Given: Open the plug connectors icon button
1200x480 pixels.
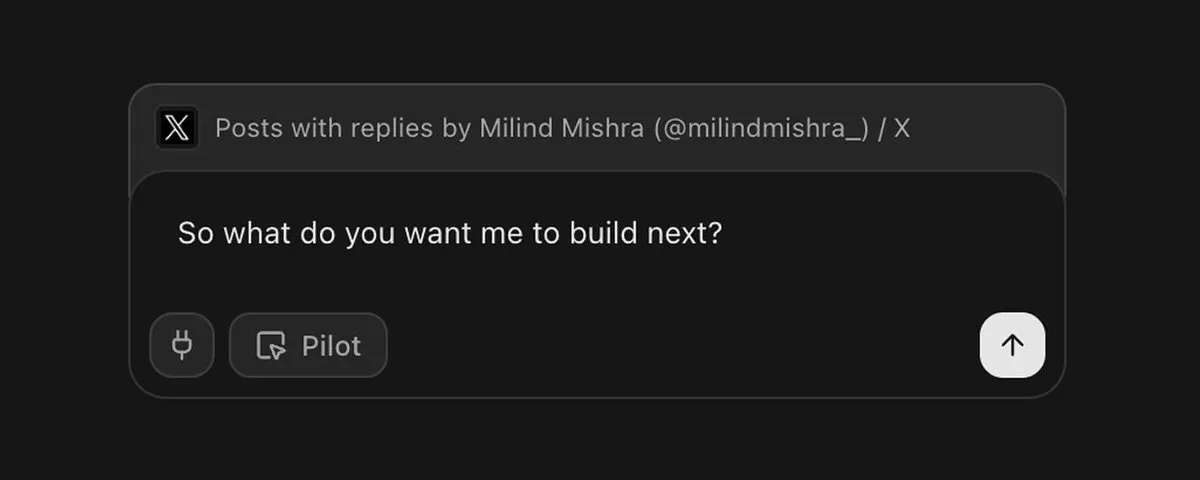Looking at the screenshot, I should click(x=182, y=345).
